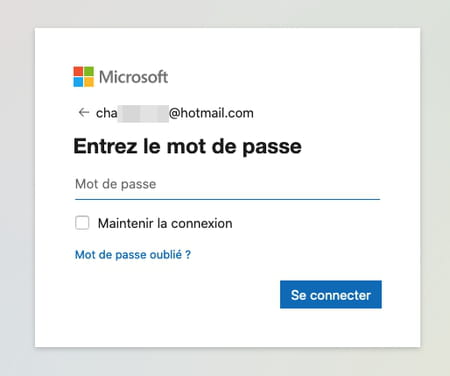450x376 pixels.
Task: Click the blue square of the Microsoft logo
Action: [x=78, y=82]
